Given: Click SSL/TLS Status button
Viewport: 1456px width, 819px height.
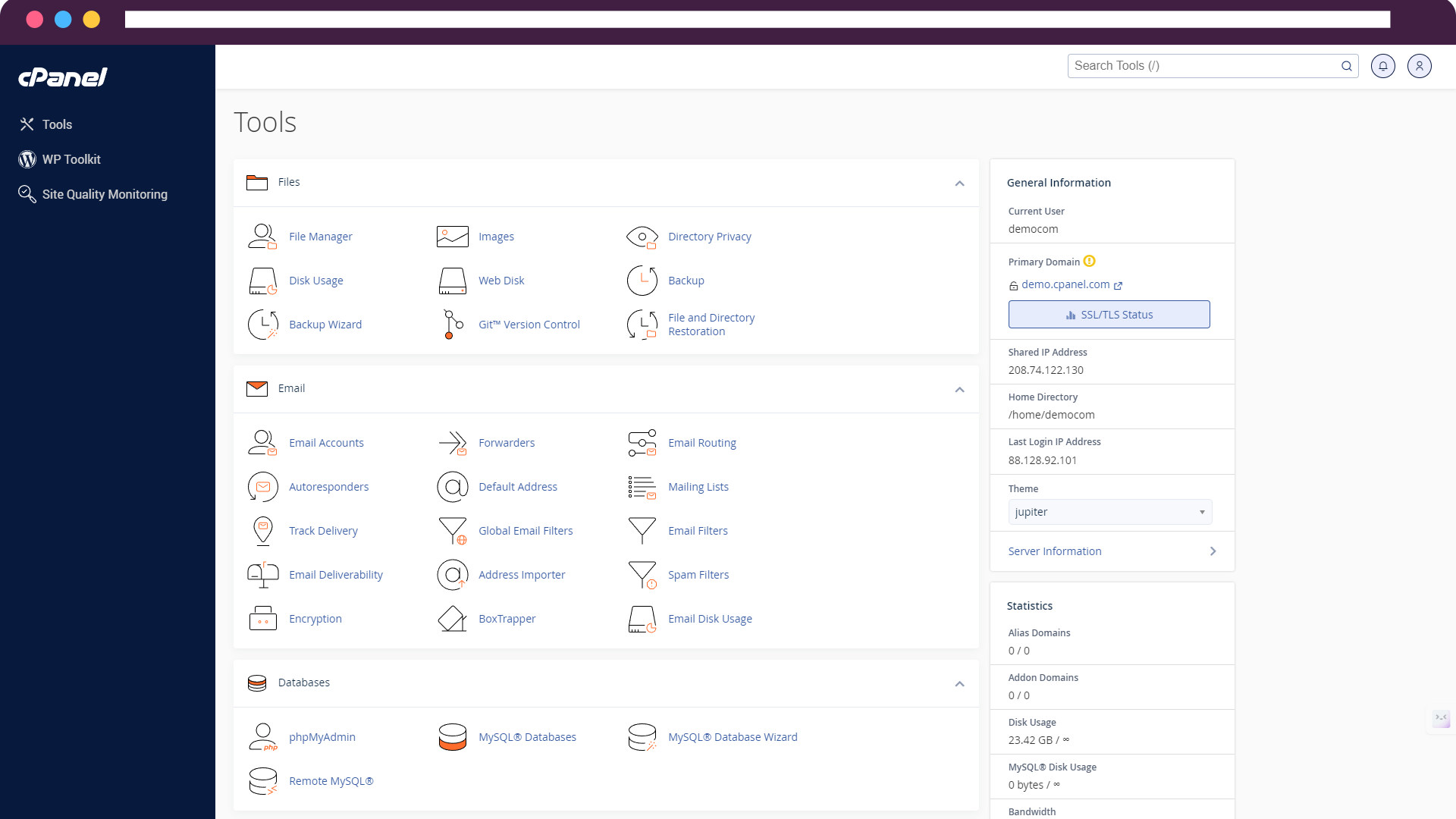Looking at the screenshot, I should 1109,314.
